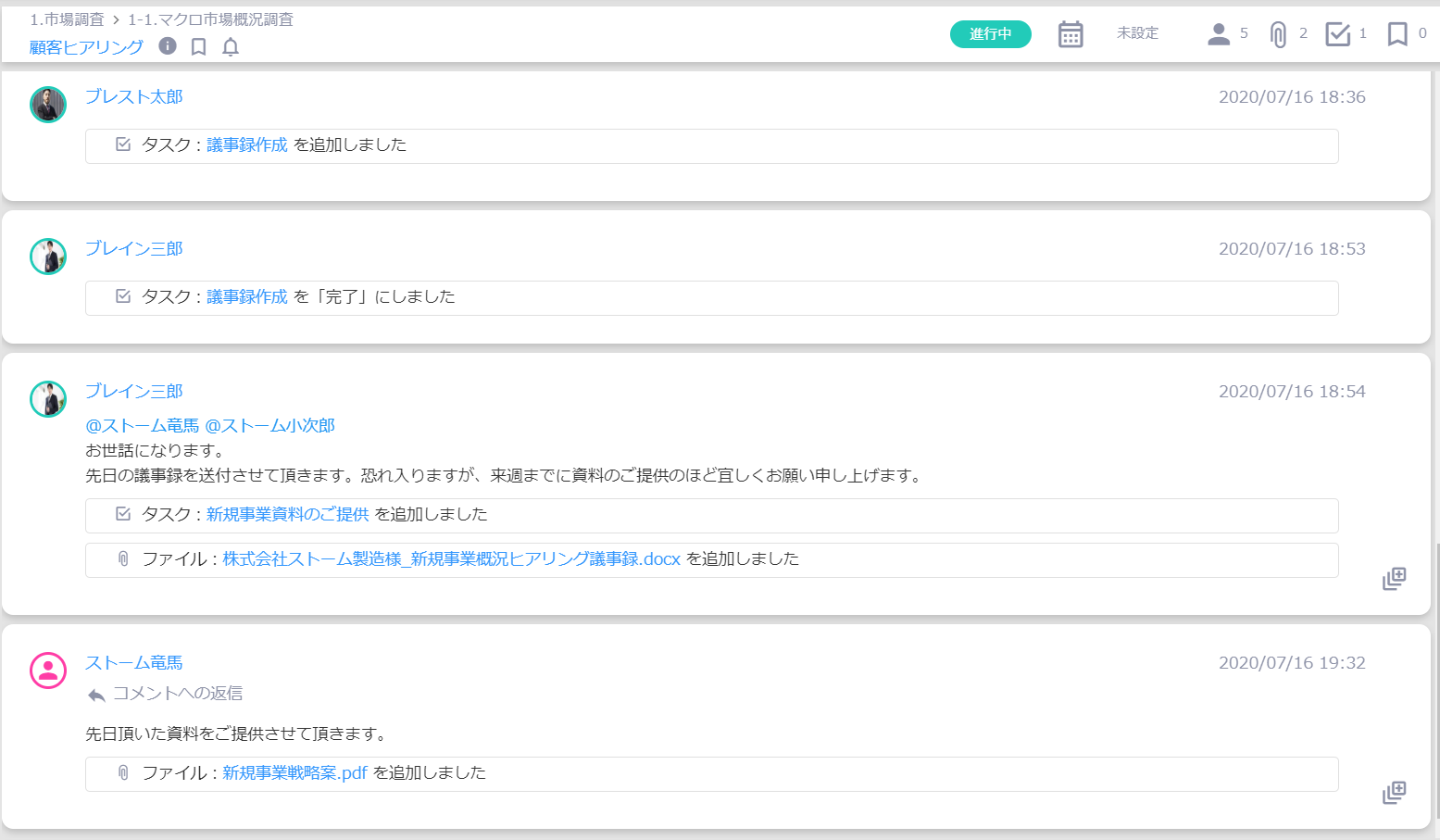Open the bookmarks count icon in header

(1397, 34)
